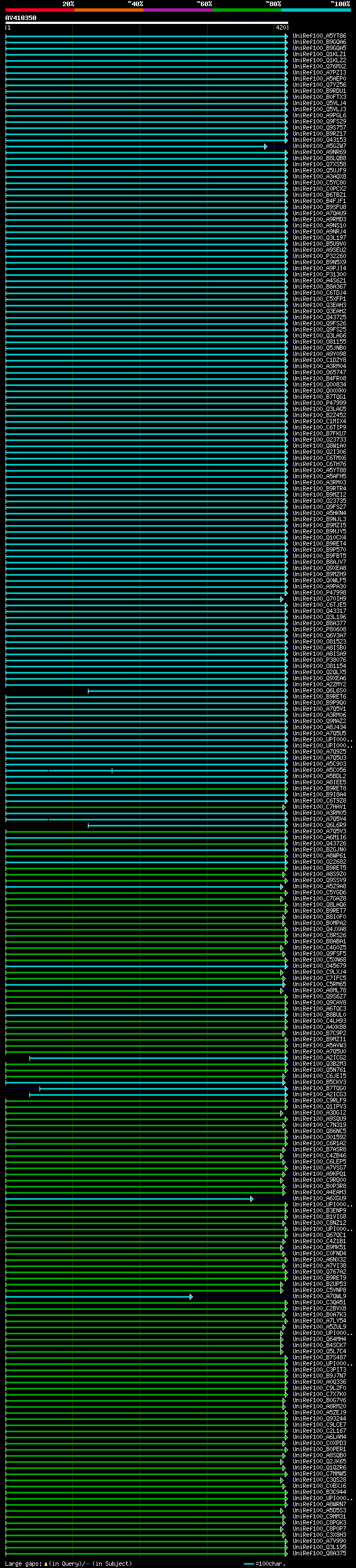Open hit UniRef100_A7PZI3
Screen dimensions: 356x1568
tap(319, 72)
